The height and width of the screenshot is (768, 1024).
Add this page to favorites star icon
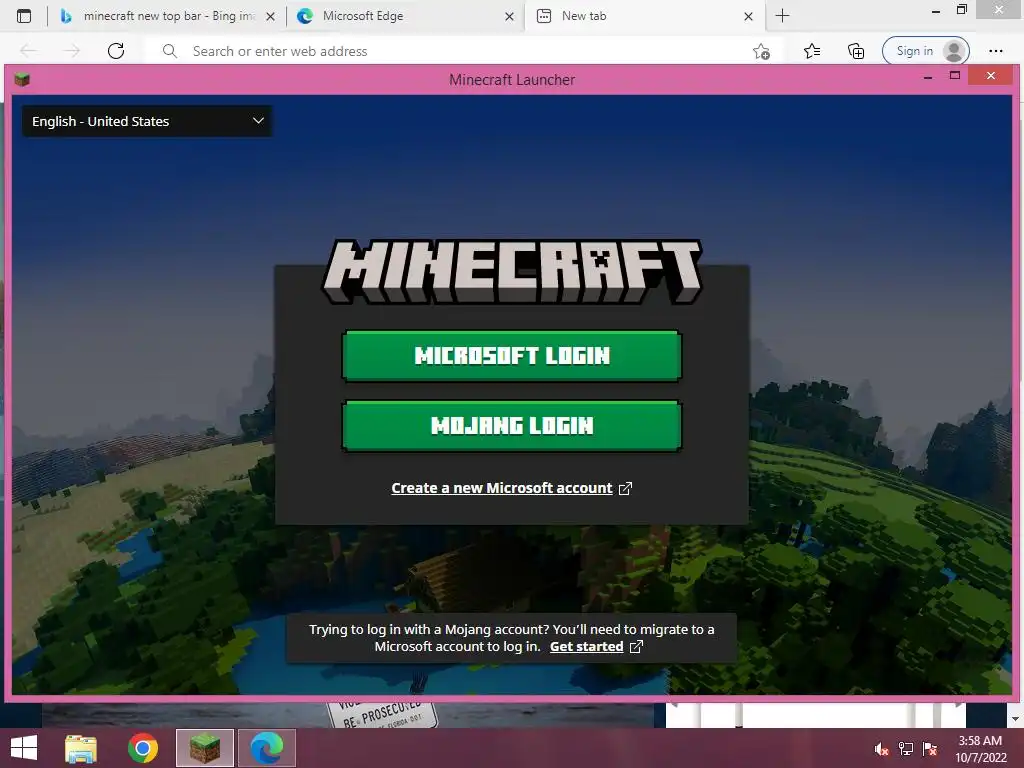[761, 51]
